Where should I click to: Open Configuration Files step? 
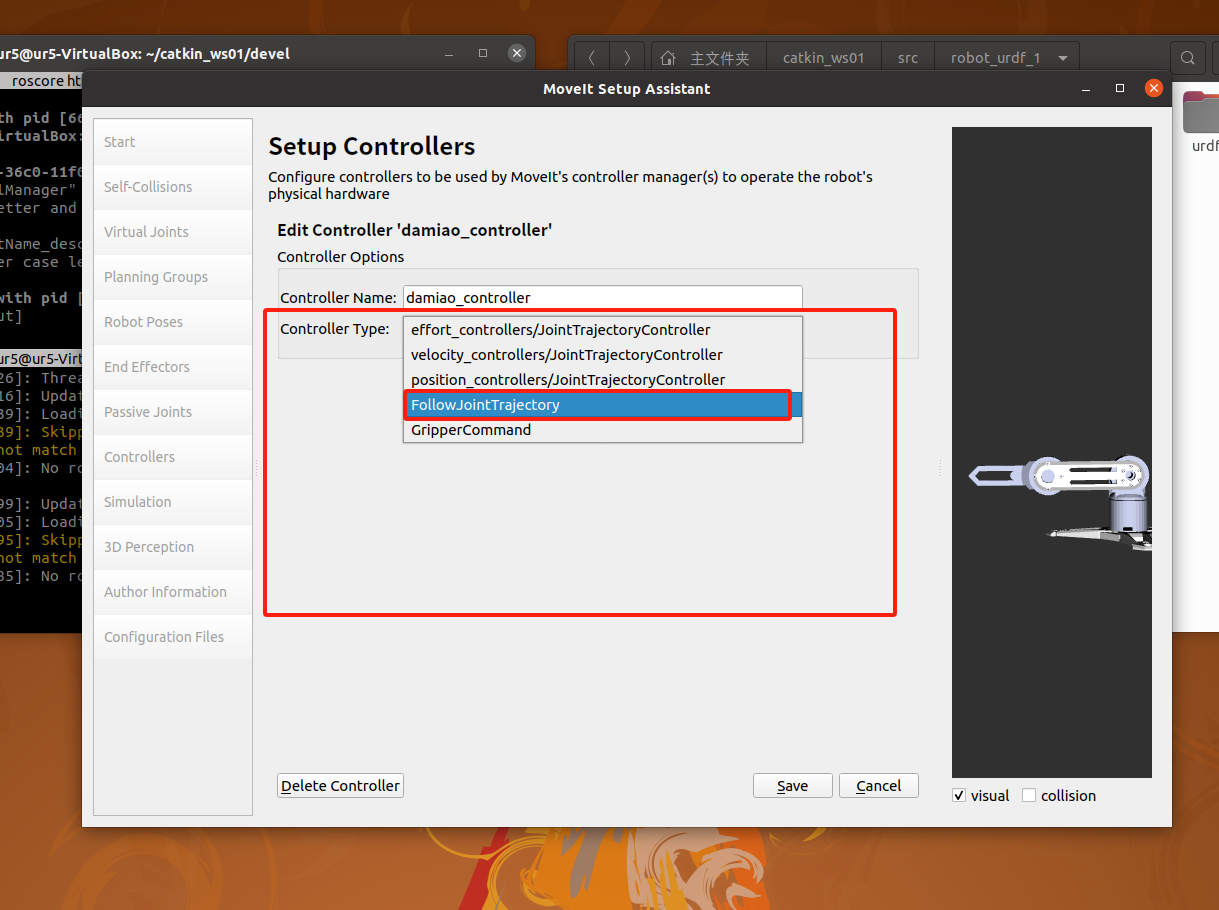click(x=172, y=637)
